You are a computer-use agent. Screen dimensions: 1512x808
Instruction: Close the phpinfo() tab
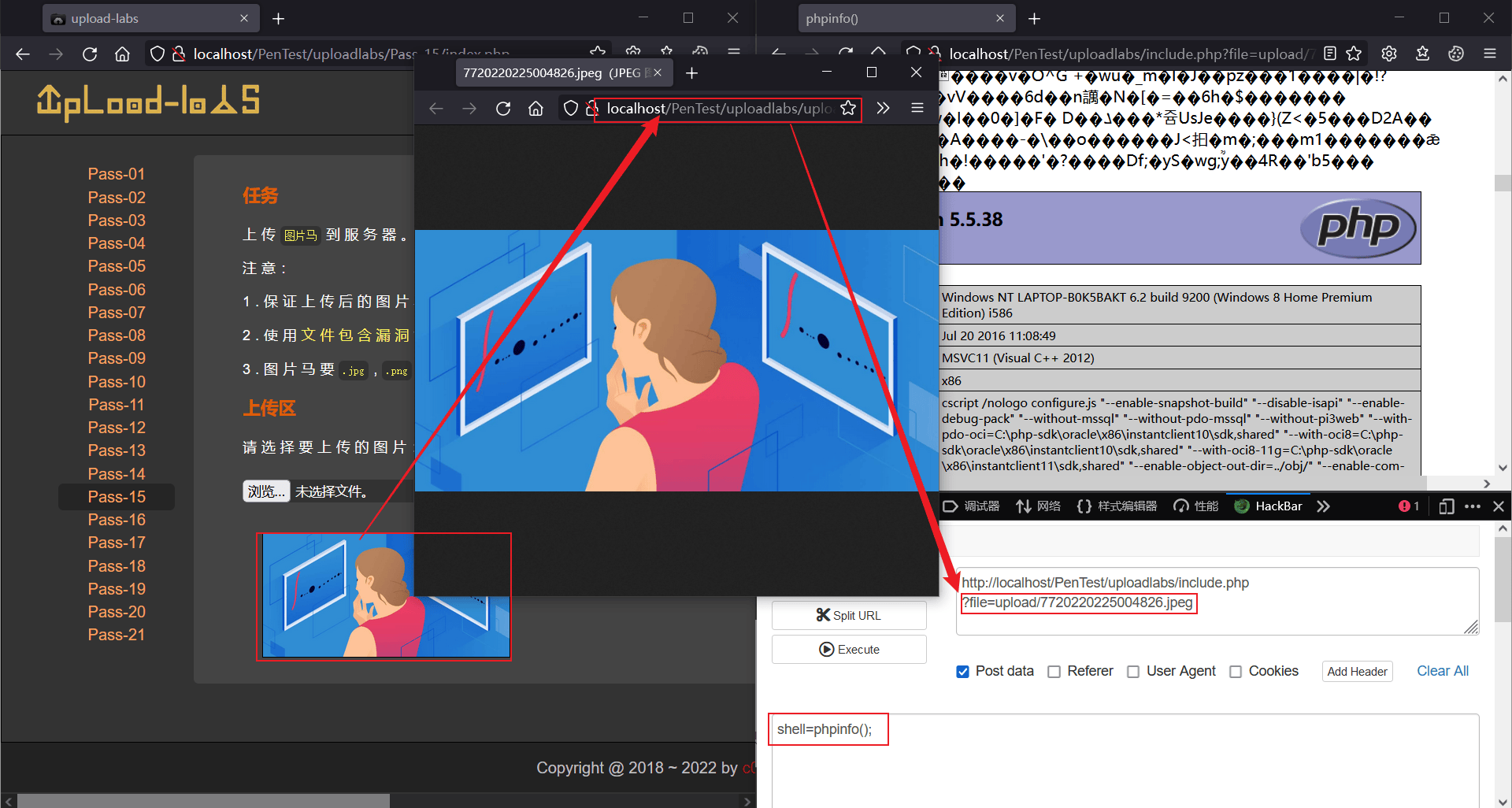(x=1000, y=18)
